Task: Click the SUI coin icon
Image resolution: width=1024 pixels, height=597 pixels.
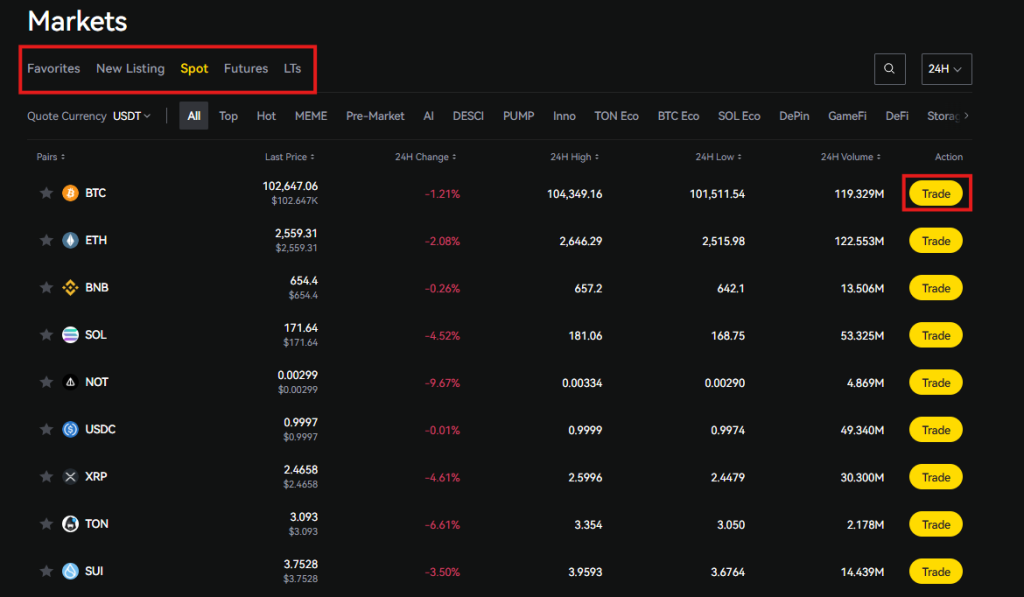Action: [68, 571]
